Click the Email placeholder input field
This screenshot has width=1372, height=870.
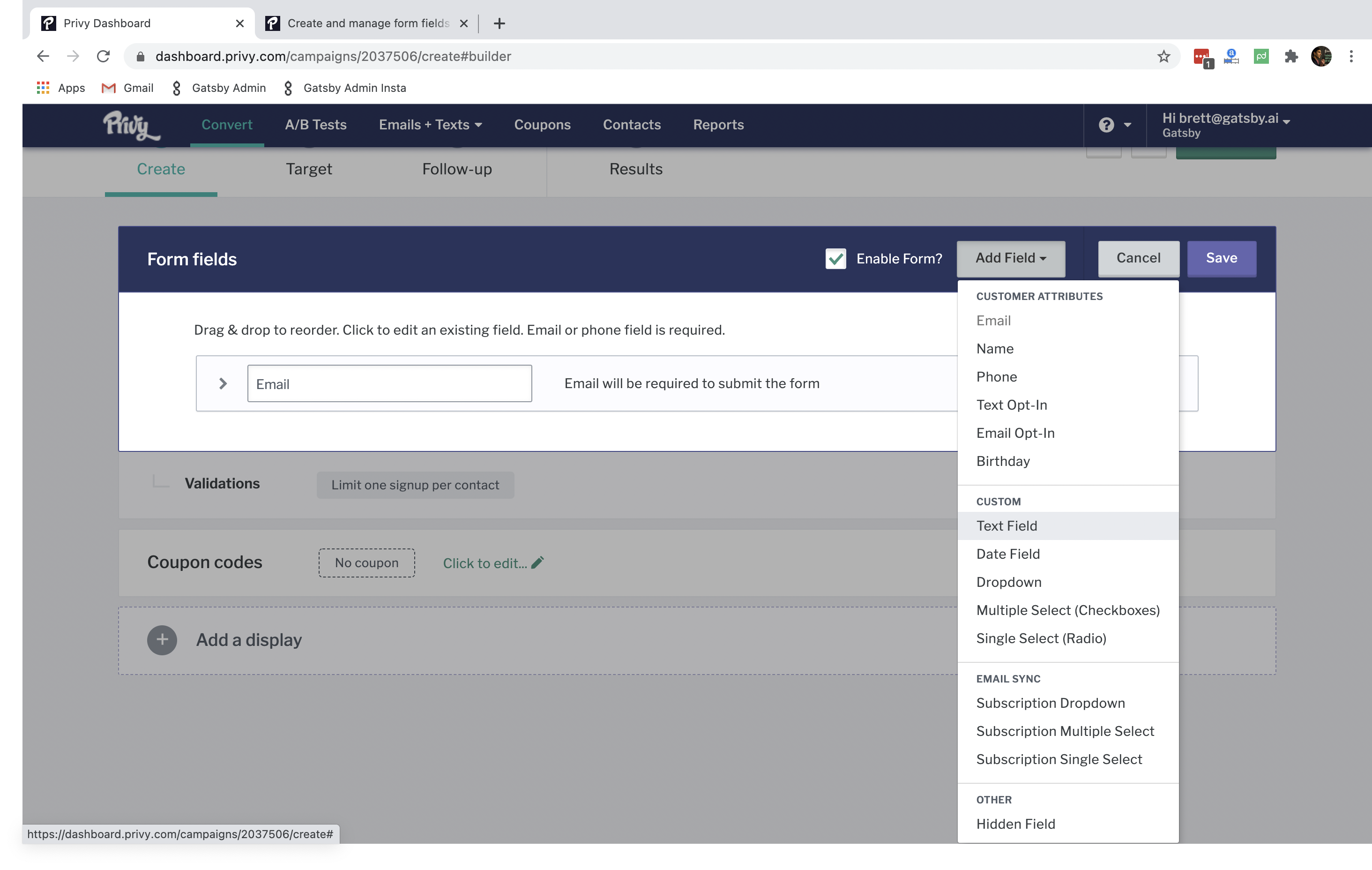[x=390, y=384]
